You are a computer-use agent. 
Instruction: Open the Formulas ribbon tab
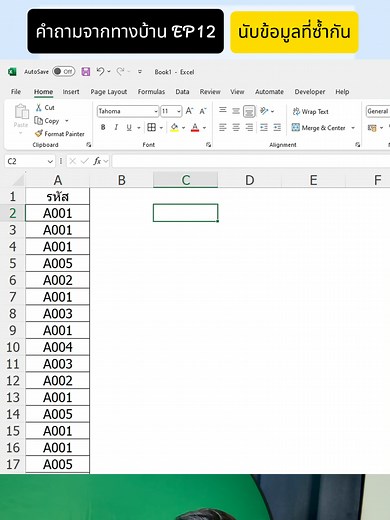[151, 92]
